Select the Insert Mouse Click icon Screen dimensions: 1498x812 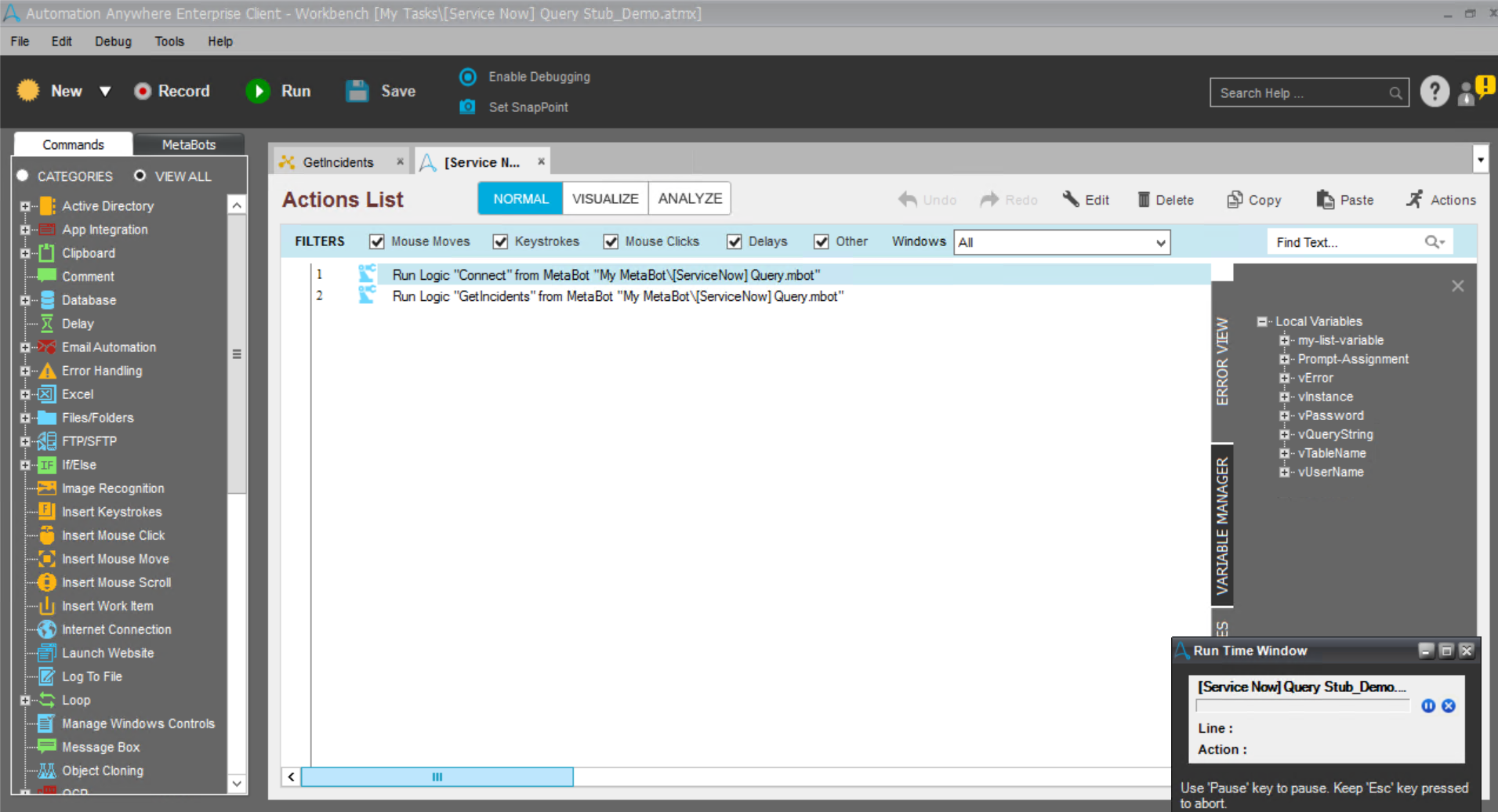[x=47, y=535]
